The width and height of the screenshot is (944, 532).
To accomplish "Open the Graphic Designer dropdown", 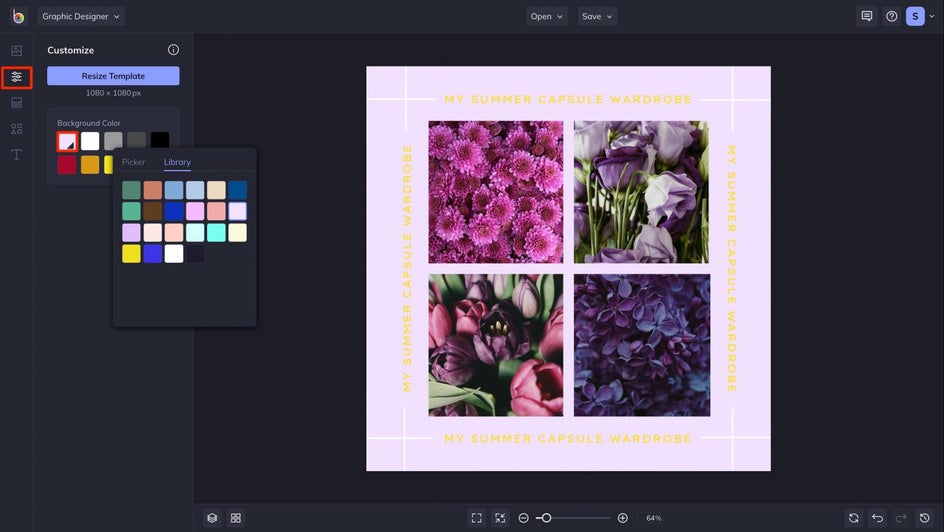I will click(x=81, y=16).
